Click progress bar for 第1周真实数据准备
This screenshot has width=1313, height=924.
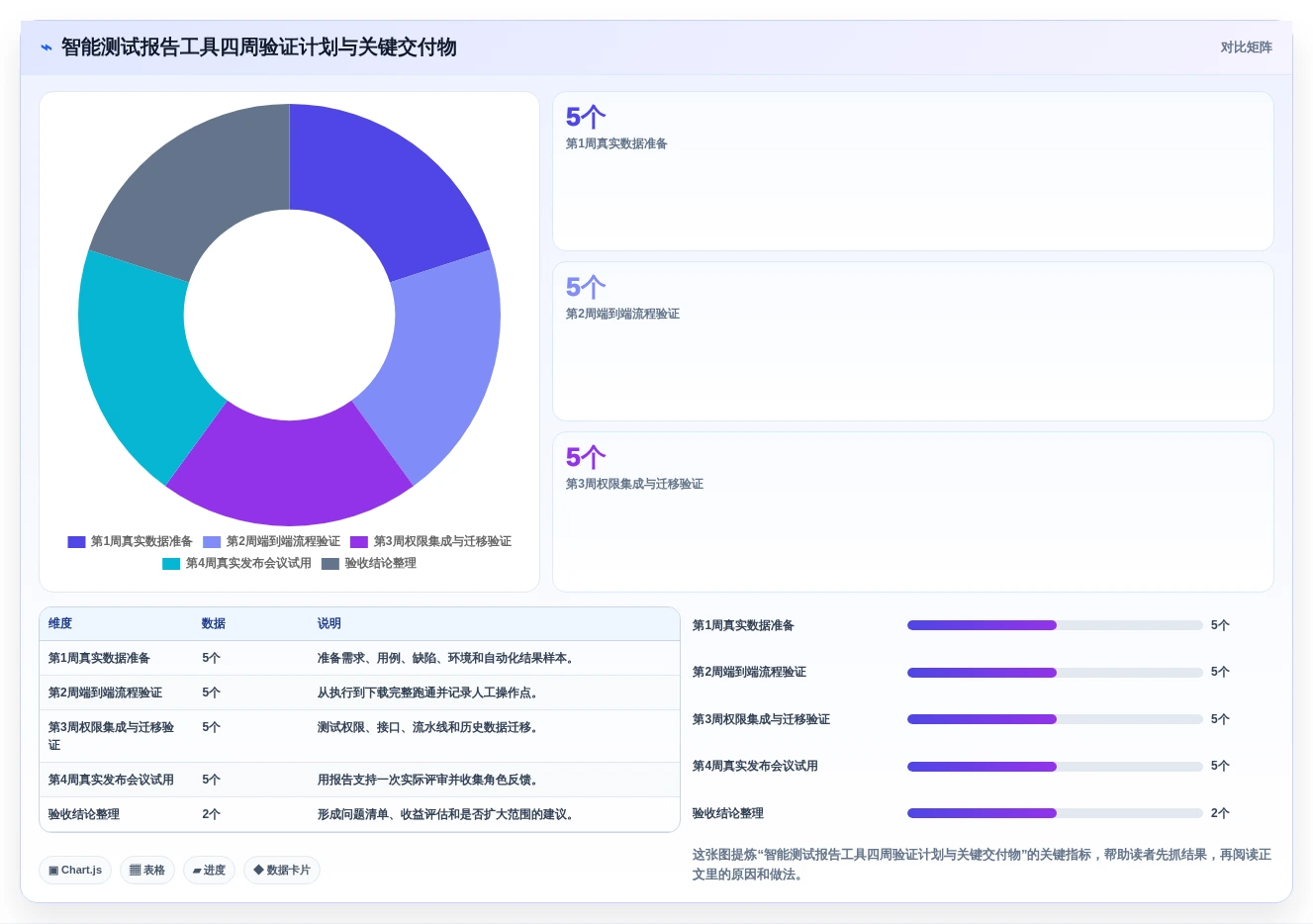coord(1055,625)
